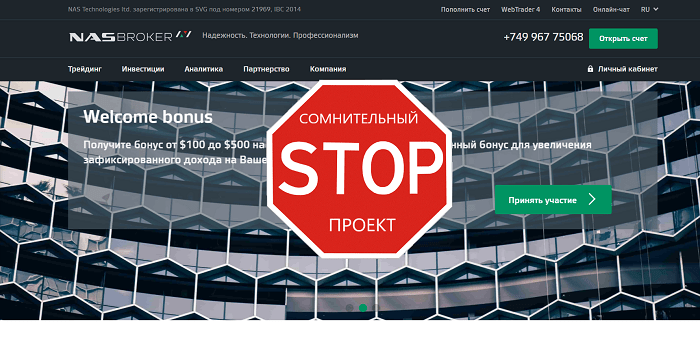
Task: Open the WebTrader 4 link
Action: 521,9
